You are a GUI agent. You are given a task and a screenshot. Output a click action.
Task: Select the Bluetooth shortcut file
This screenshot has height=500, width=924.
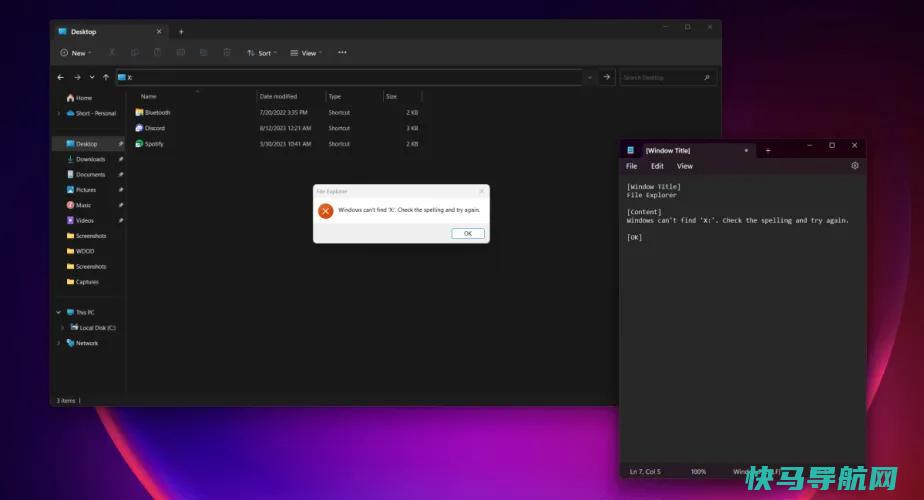coord(153,112)
